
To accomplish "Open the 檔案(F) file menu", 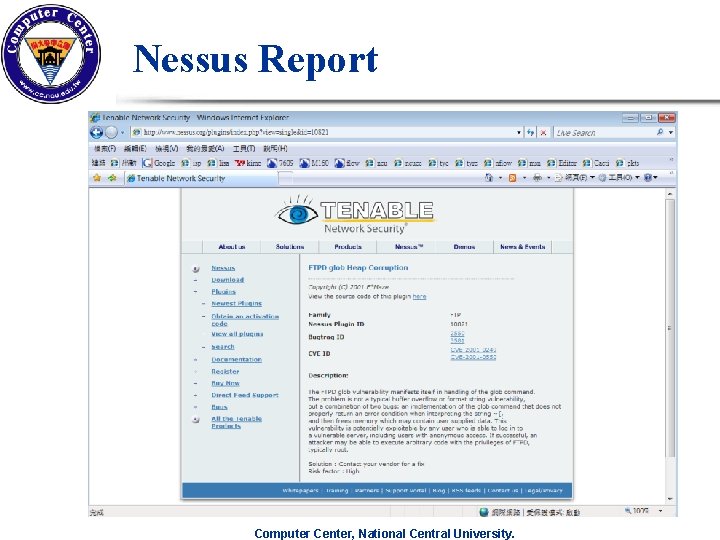I will (105, 148).
